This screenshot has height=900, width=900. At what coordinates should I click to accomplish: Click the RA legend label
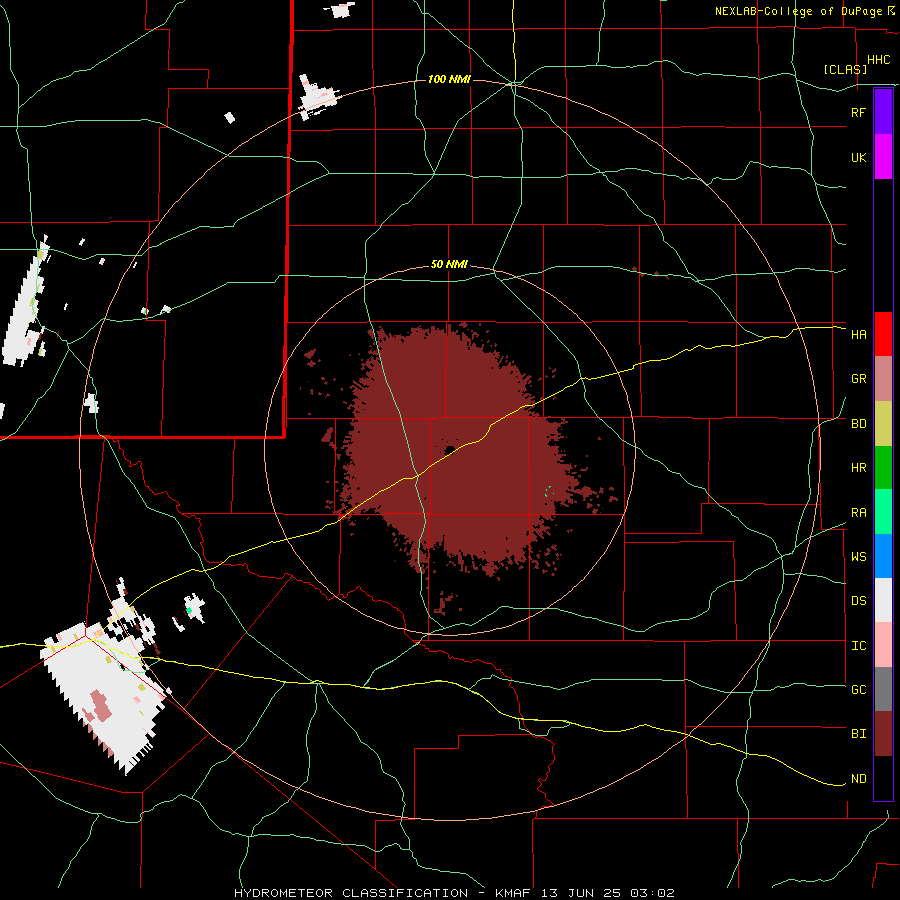pyautogui.click(x=858, y=513)
